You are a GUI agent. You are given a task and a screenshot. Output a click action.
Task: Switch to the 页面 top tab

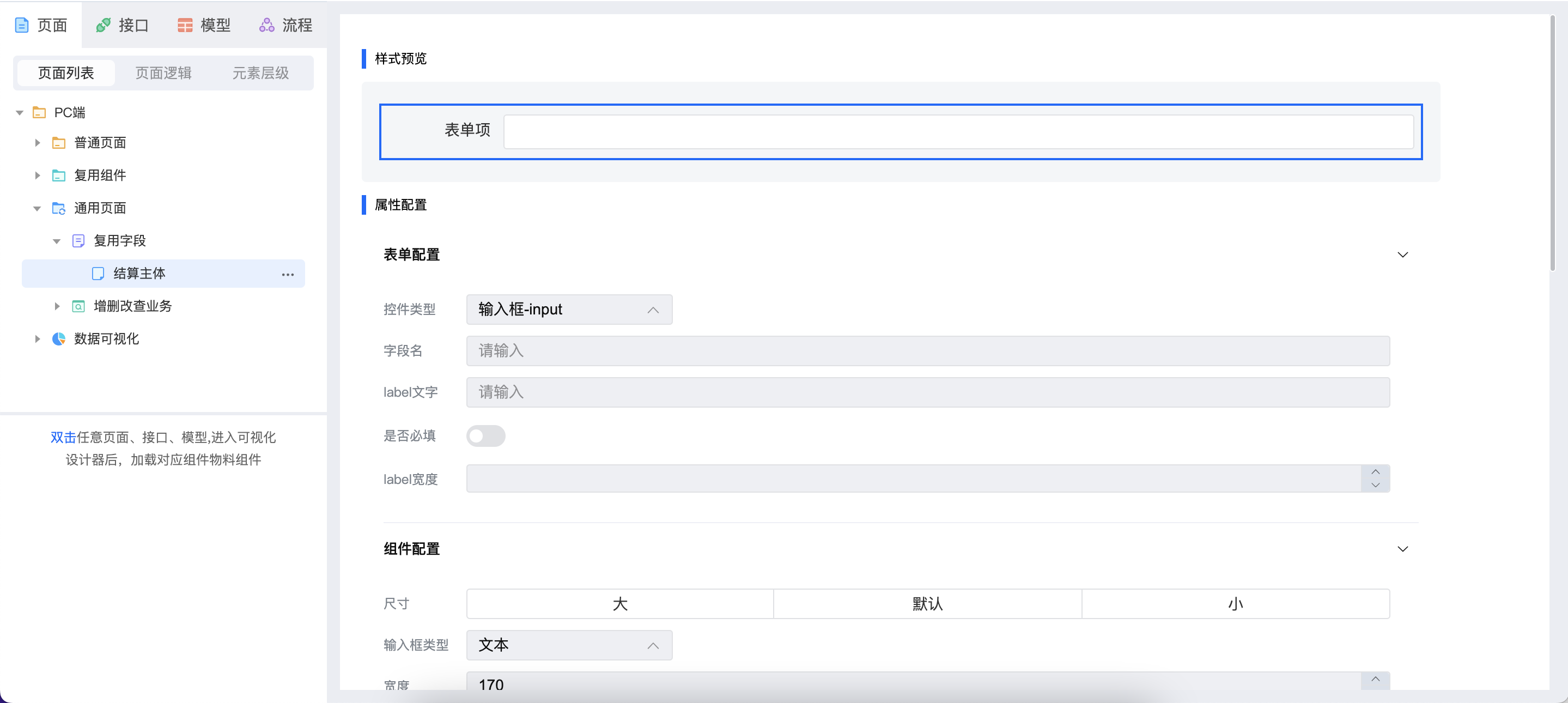pos(41,25)
